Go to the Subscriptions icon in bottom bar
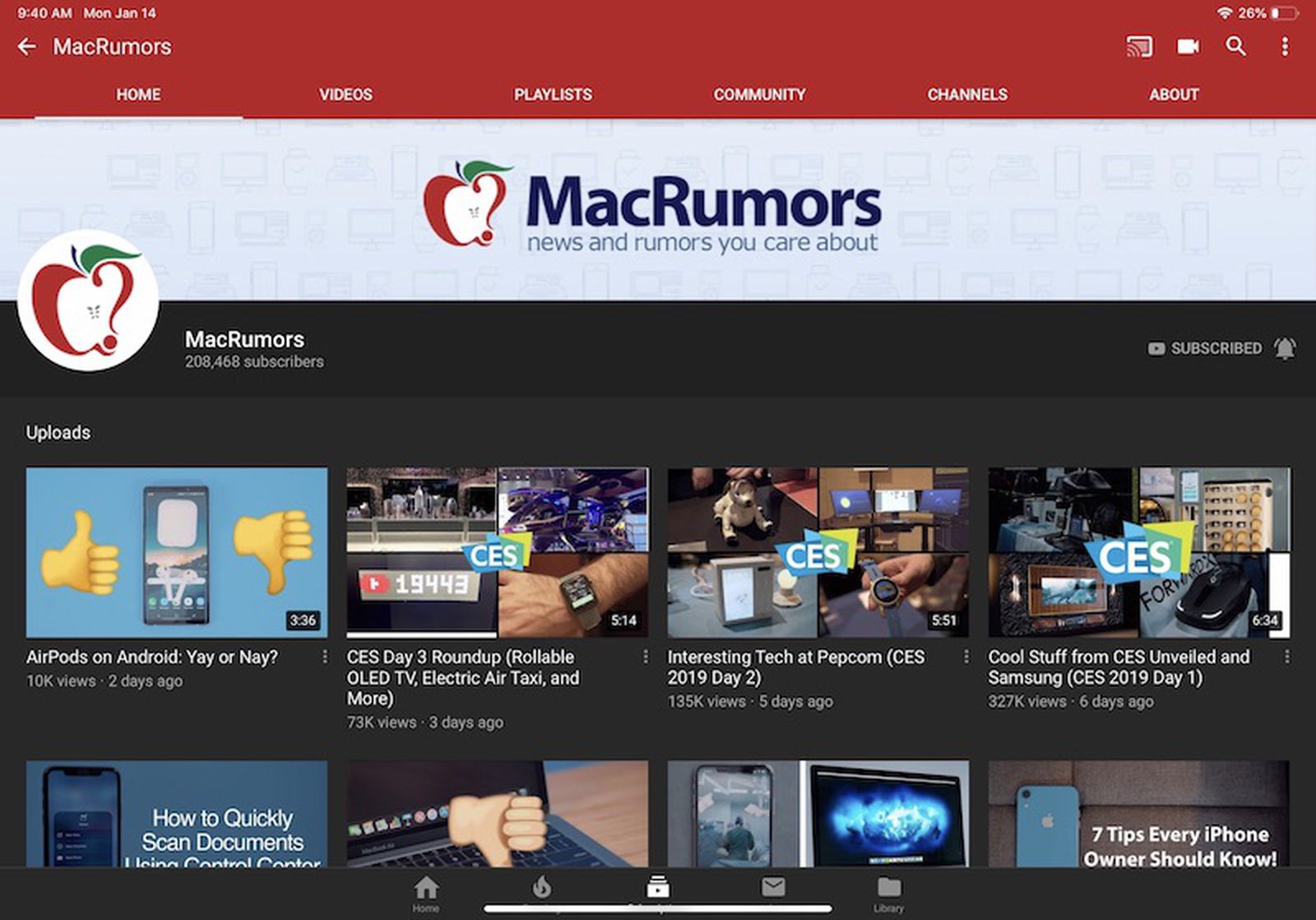Screen dimensions: 1316x920 coord(657,888)
